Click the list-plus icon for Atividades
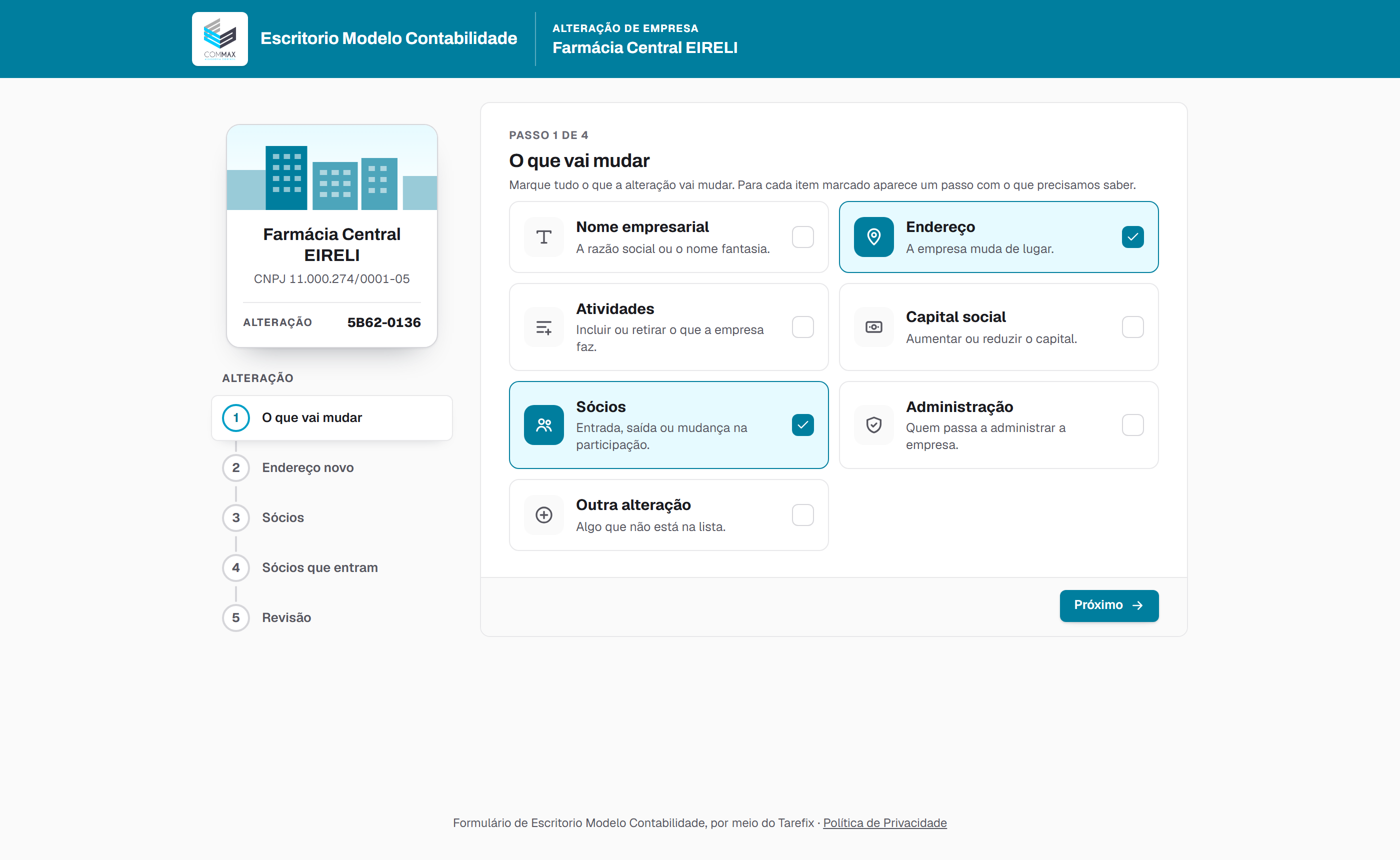Screen dimensions: 1400x860 click(x=543, y=327)
